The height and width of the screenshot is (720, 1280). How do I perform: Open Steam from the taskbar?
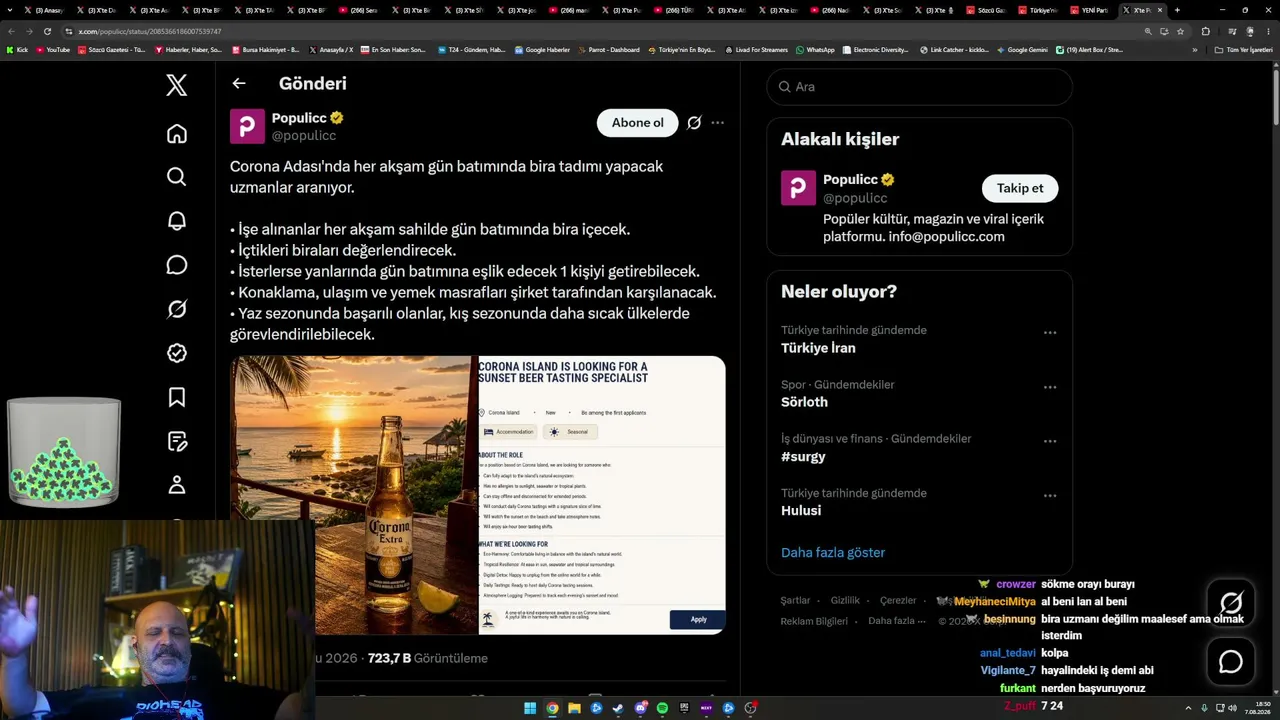click(x=618, y=708)
